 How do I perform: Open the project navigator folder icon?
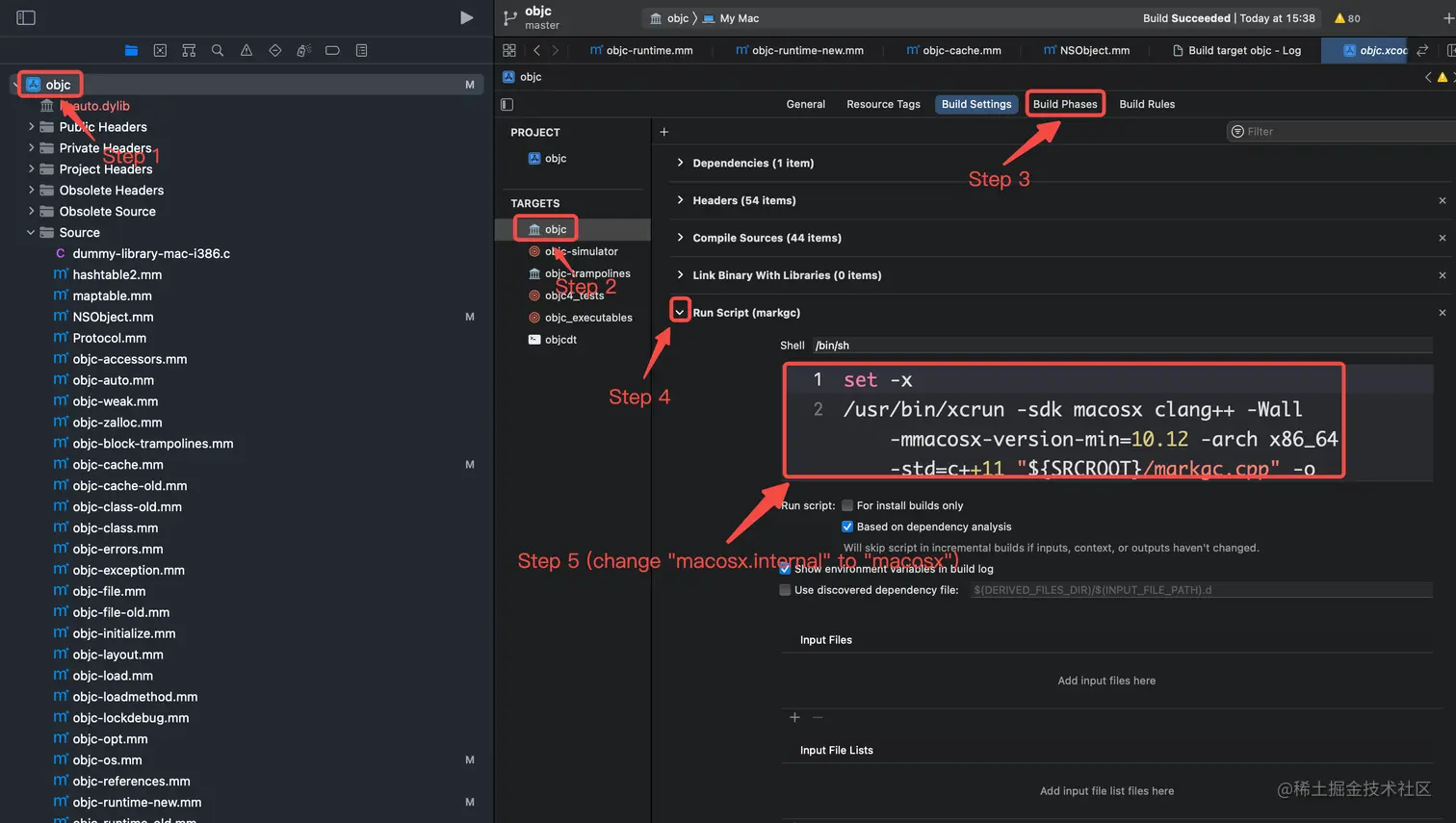click(131, 50)
